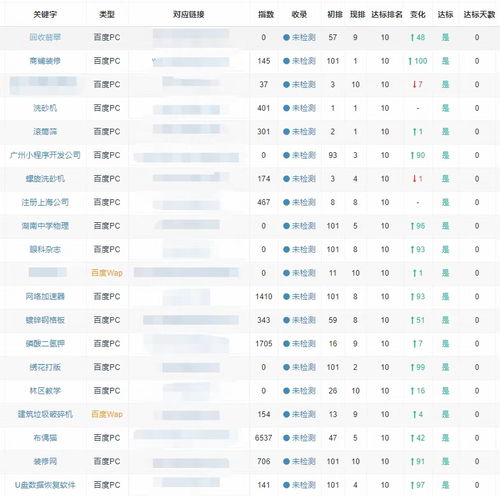Click blurred link cell in 广州小程序开发公司 row

[x=187, y=157]
